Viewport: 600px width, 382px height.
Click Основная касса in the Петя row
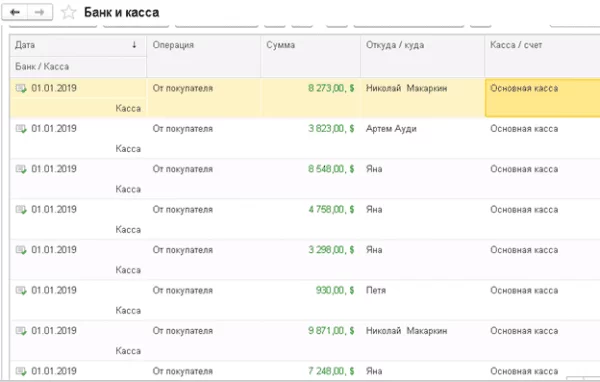coord(524,290)
